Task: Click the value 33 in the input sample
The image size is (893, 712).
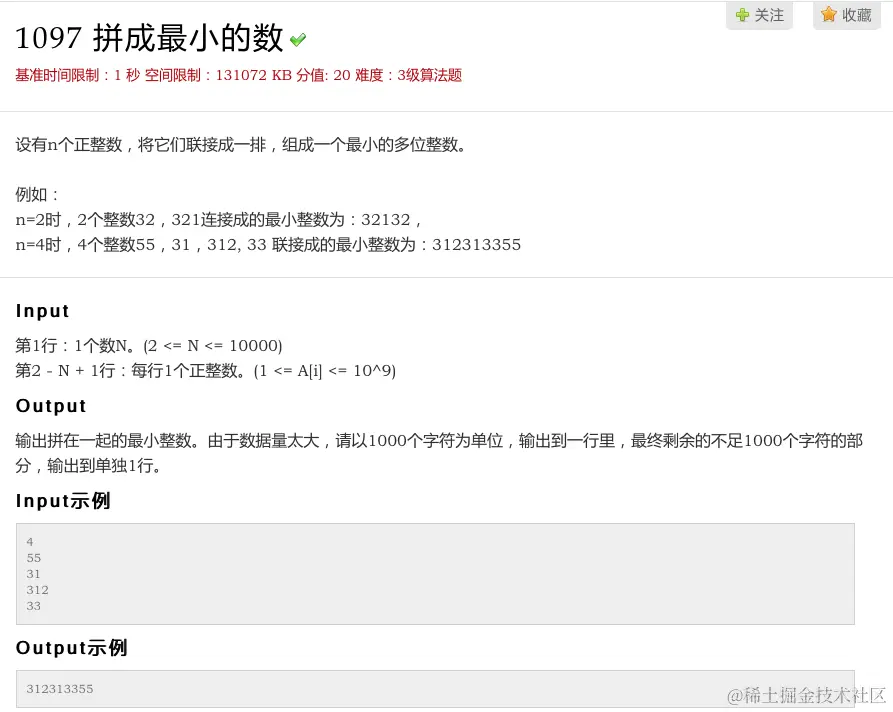Action: 34,605
